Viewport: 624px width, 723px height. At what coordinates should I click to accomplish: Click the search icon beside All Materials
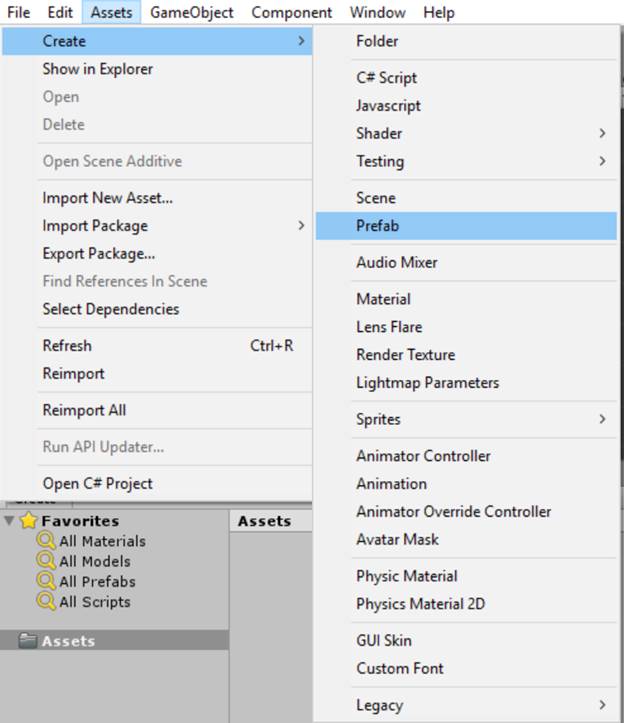(46, 541)
